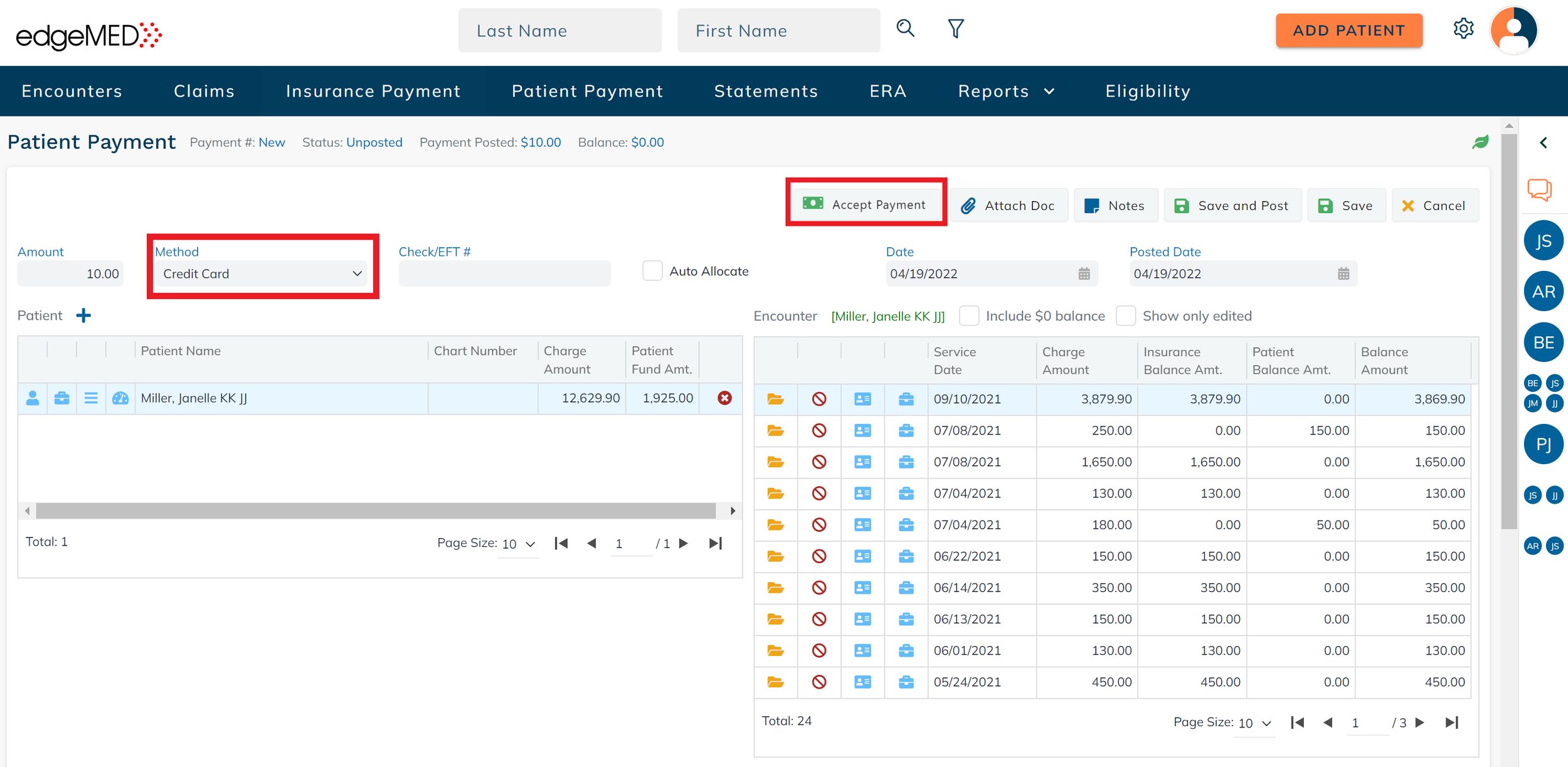Click the chat bubble icon in sidebar
The width and height of the screenshot is (1568, 767).
click(1539, 189)
